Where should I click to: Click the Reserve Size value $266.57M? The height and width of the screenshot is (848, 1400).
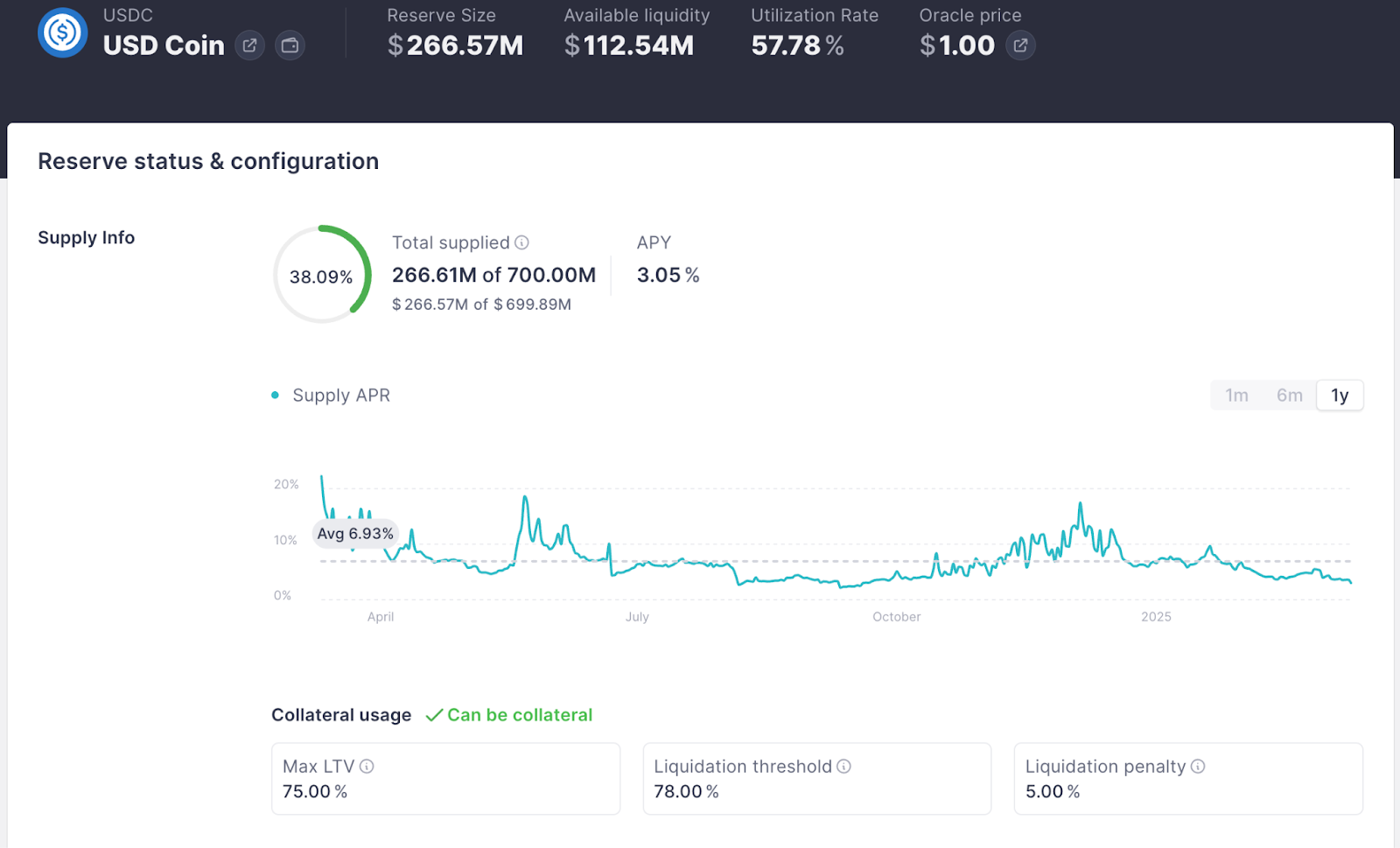click(x=455, y=46)
